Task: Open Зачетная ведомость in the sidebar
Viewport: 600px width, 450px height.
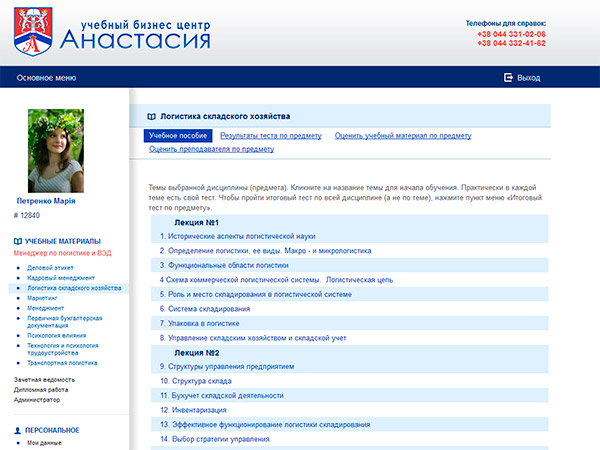Action: point(46,380)
